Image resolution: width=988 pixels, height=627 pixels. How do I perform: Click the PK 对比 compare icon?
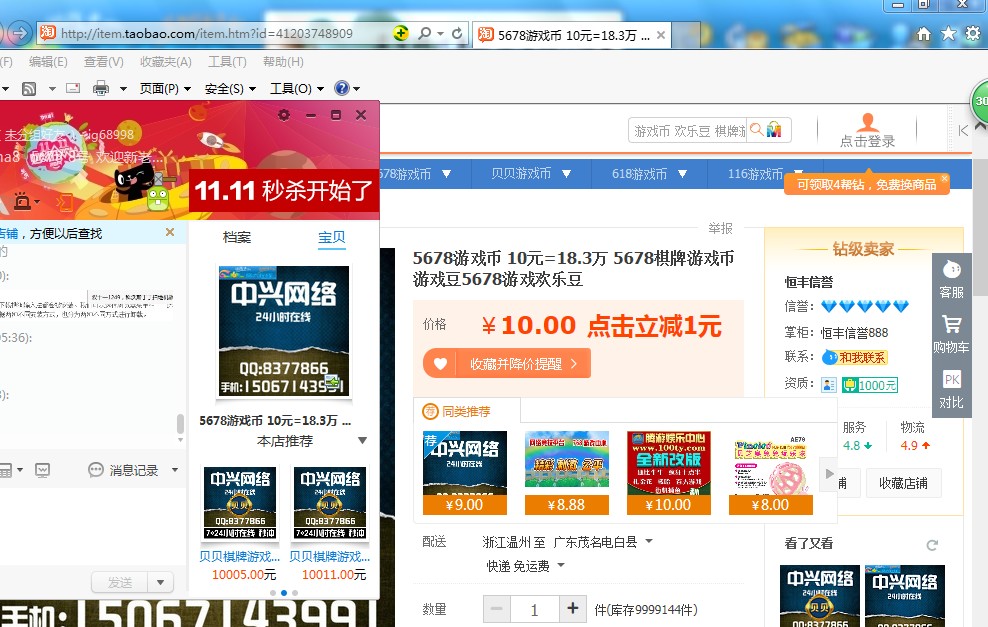pyautogui.click(x=951, y=390)
